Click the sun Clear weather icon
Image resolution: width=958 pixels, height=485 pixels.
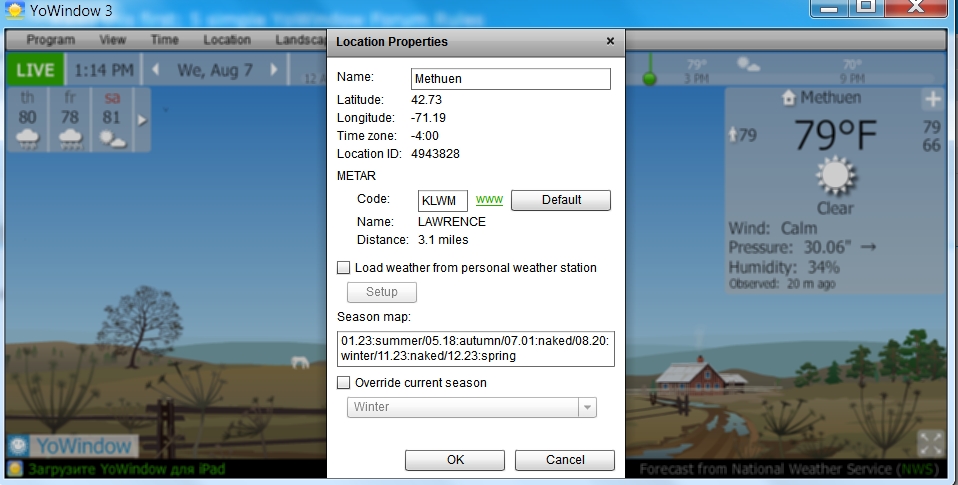(834, 176)
